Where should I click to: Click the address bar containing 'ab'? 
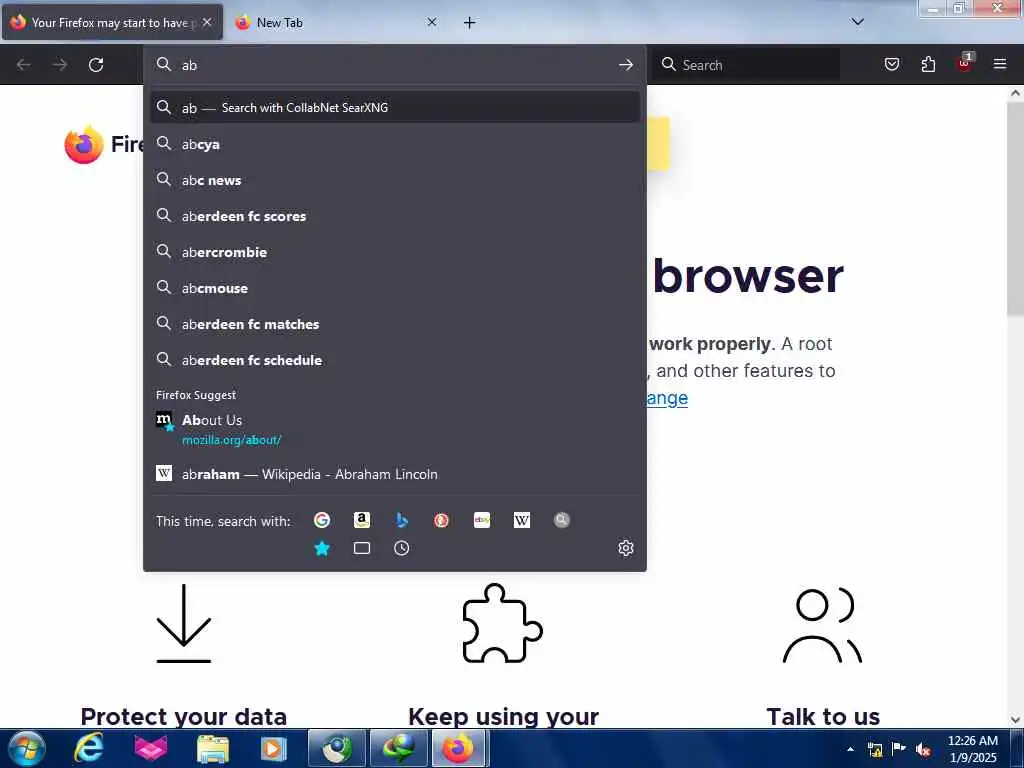point(394,65)
